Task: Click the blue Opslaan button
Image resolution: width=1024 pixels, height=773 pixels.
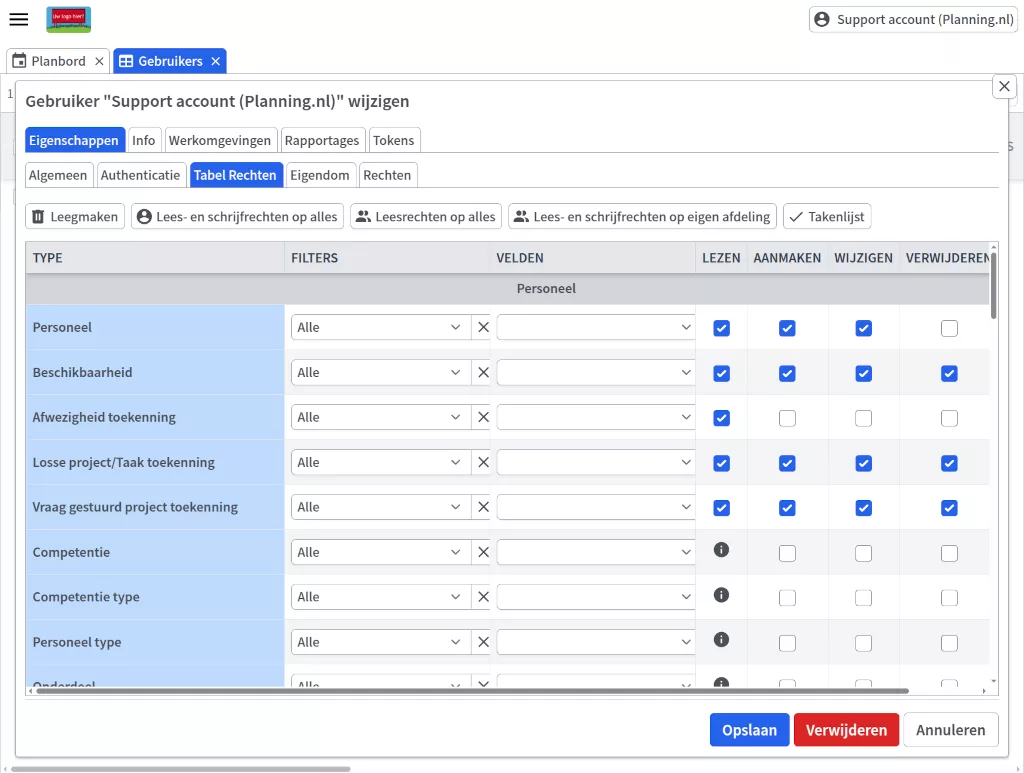Action: 749,730
